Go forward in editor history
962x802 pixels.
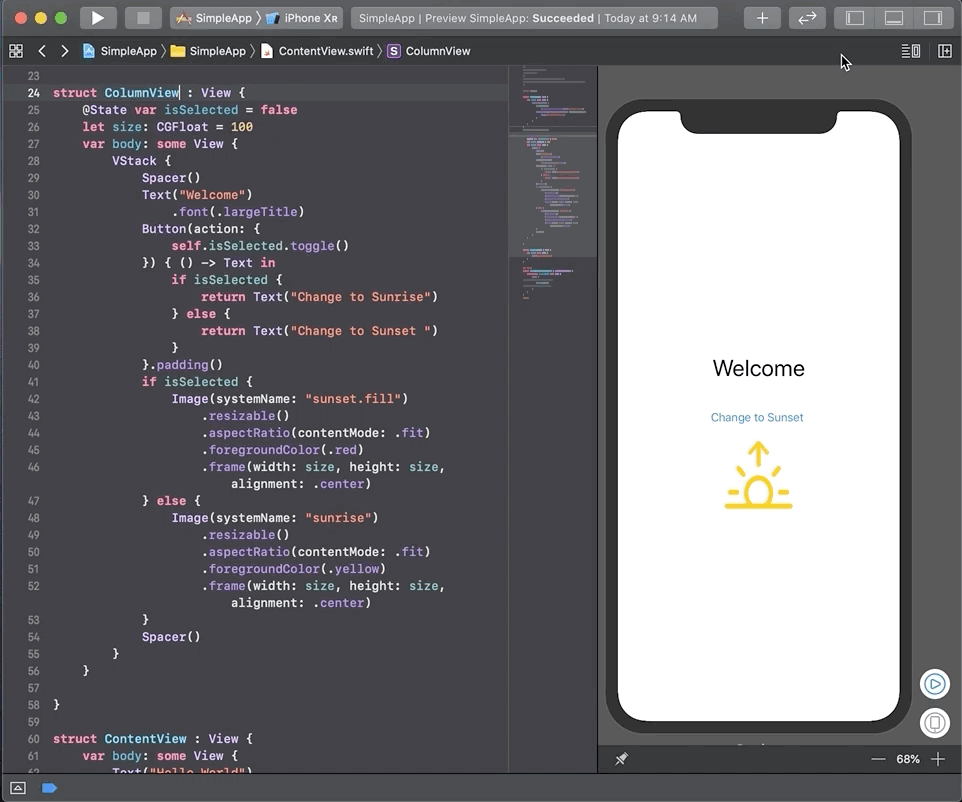click(64, 51)
